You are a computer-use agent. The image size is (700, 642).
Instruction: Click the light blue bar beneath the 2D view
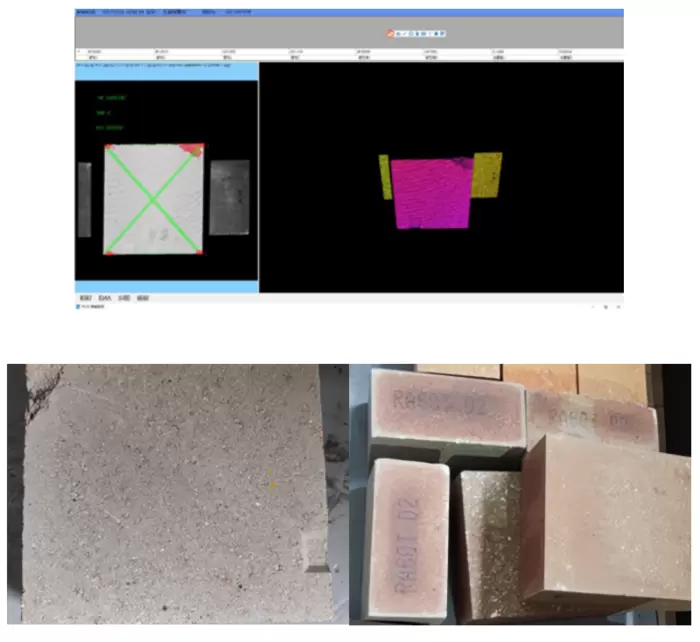tap(166, 286)
